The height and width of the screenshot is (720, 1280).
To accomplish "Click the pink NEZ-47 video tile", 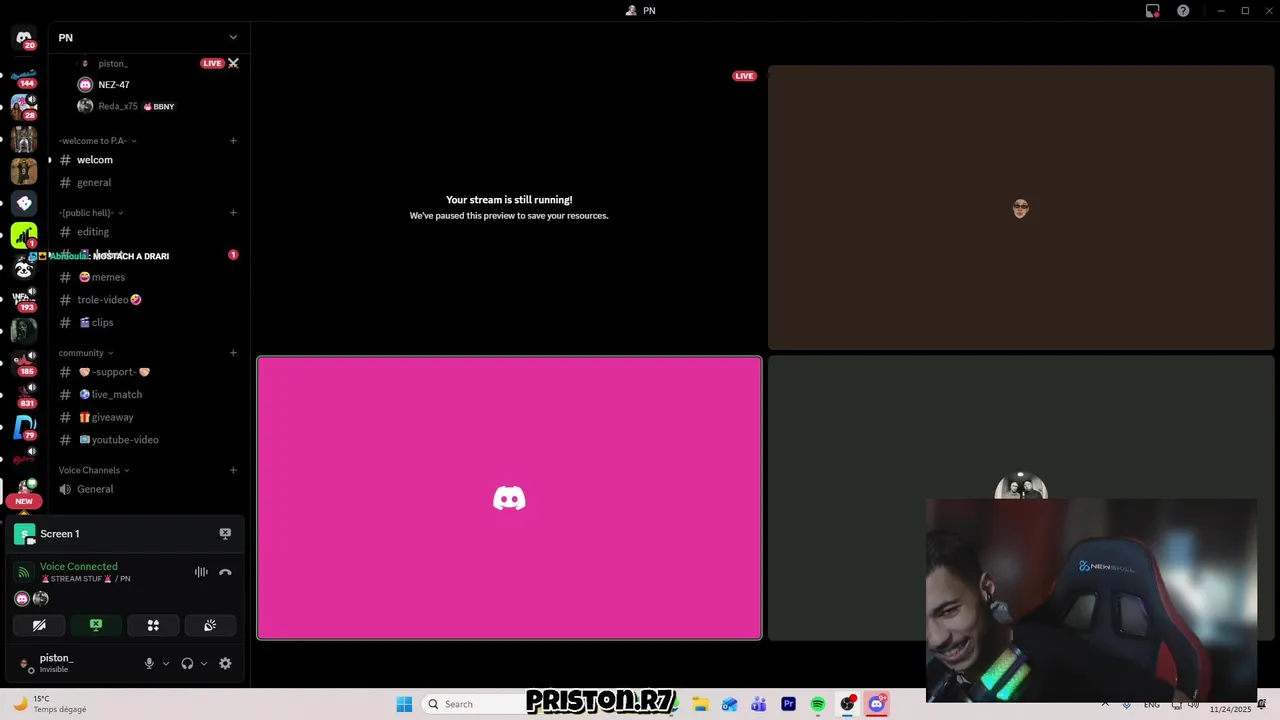I will 509,498.
